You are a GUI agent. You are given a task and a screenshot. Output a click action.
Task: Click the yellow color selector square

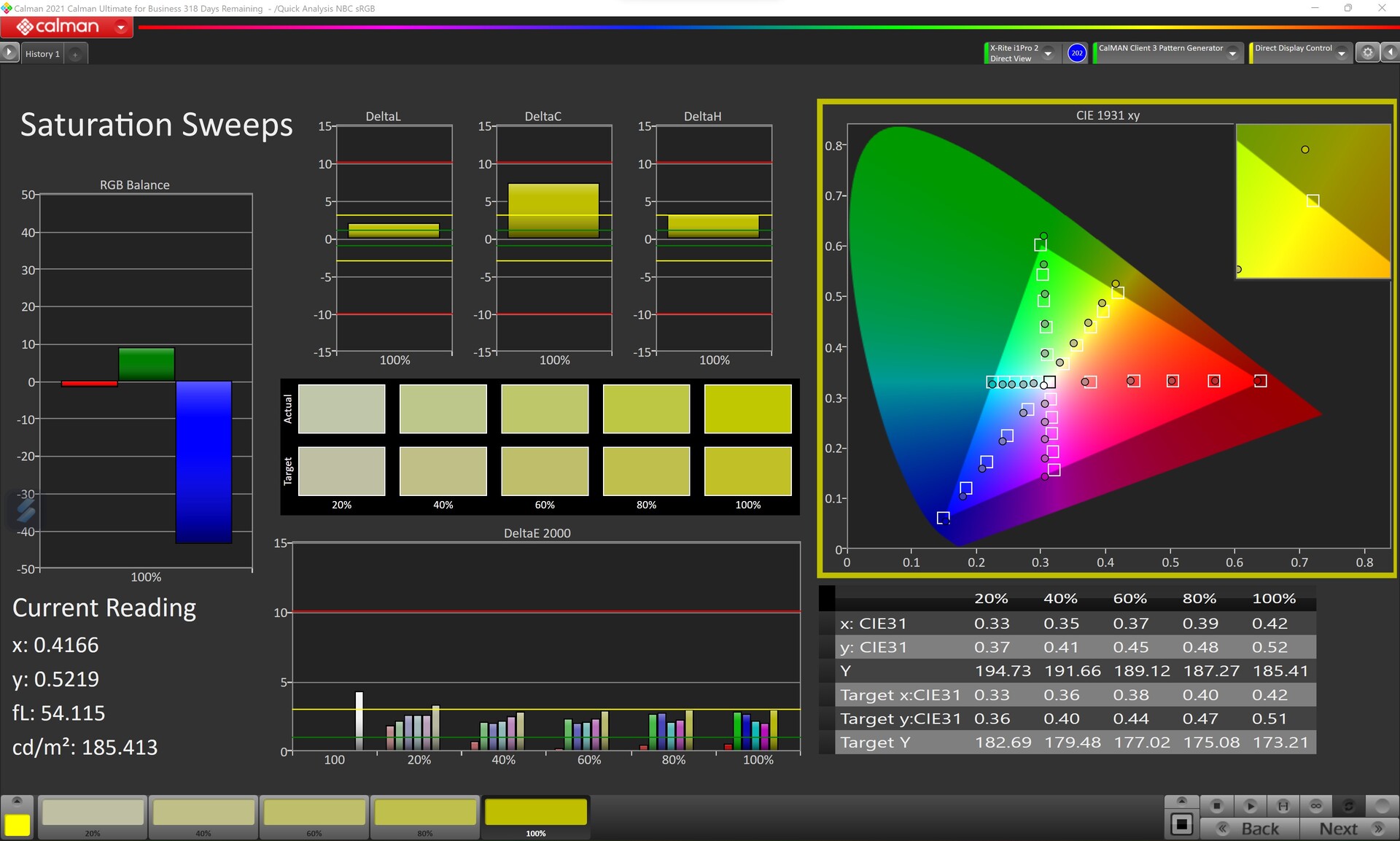17,825
